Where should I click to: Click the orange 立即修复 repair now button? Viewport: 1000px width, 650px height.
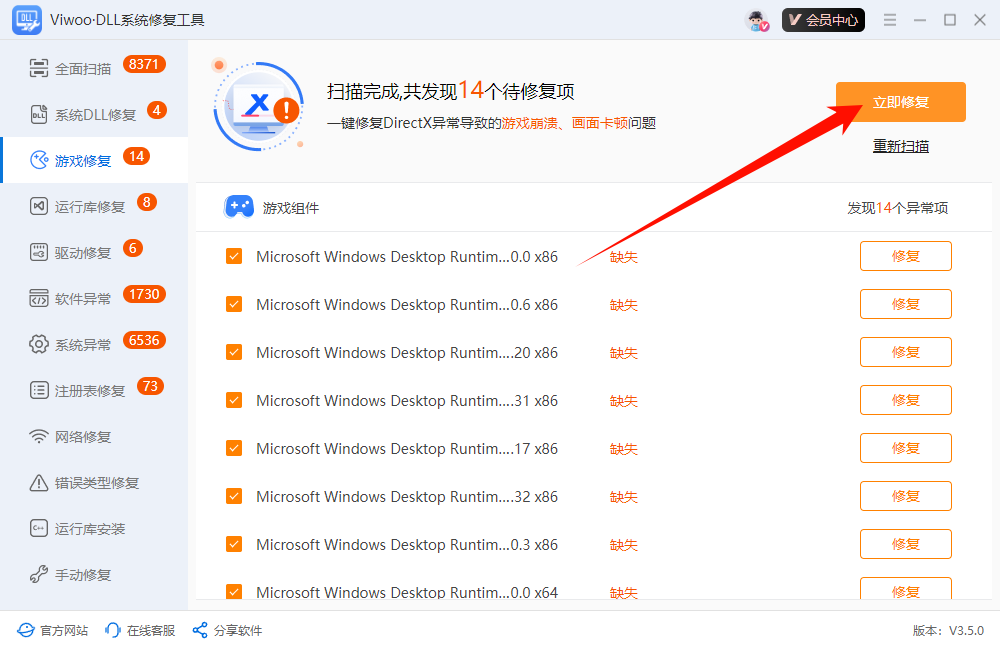click(900, 102)
